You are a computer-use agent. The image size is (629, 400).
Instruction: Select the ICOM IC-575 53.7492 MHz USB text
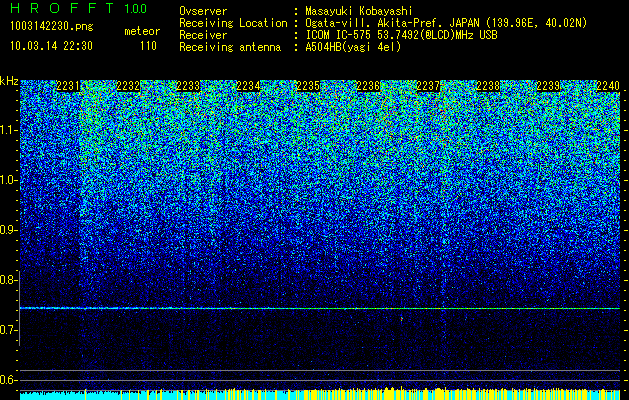[x=401, y=35]
